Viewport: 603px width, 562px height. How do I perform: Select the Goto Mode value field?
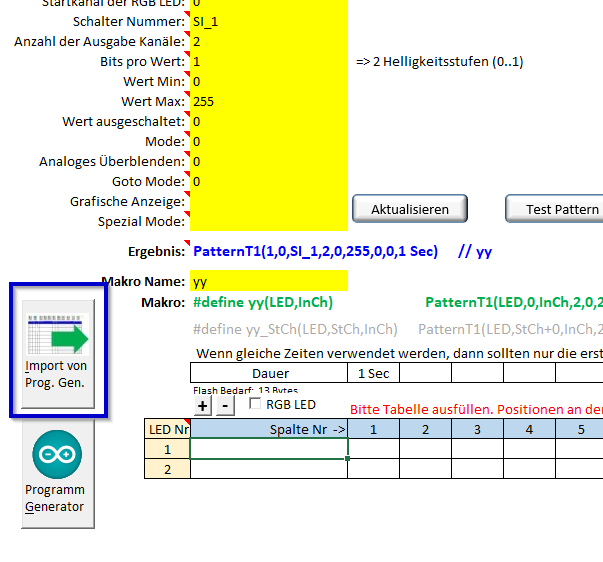click(268, 181)
